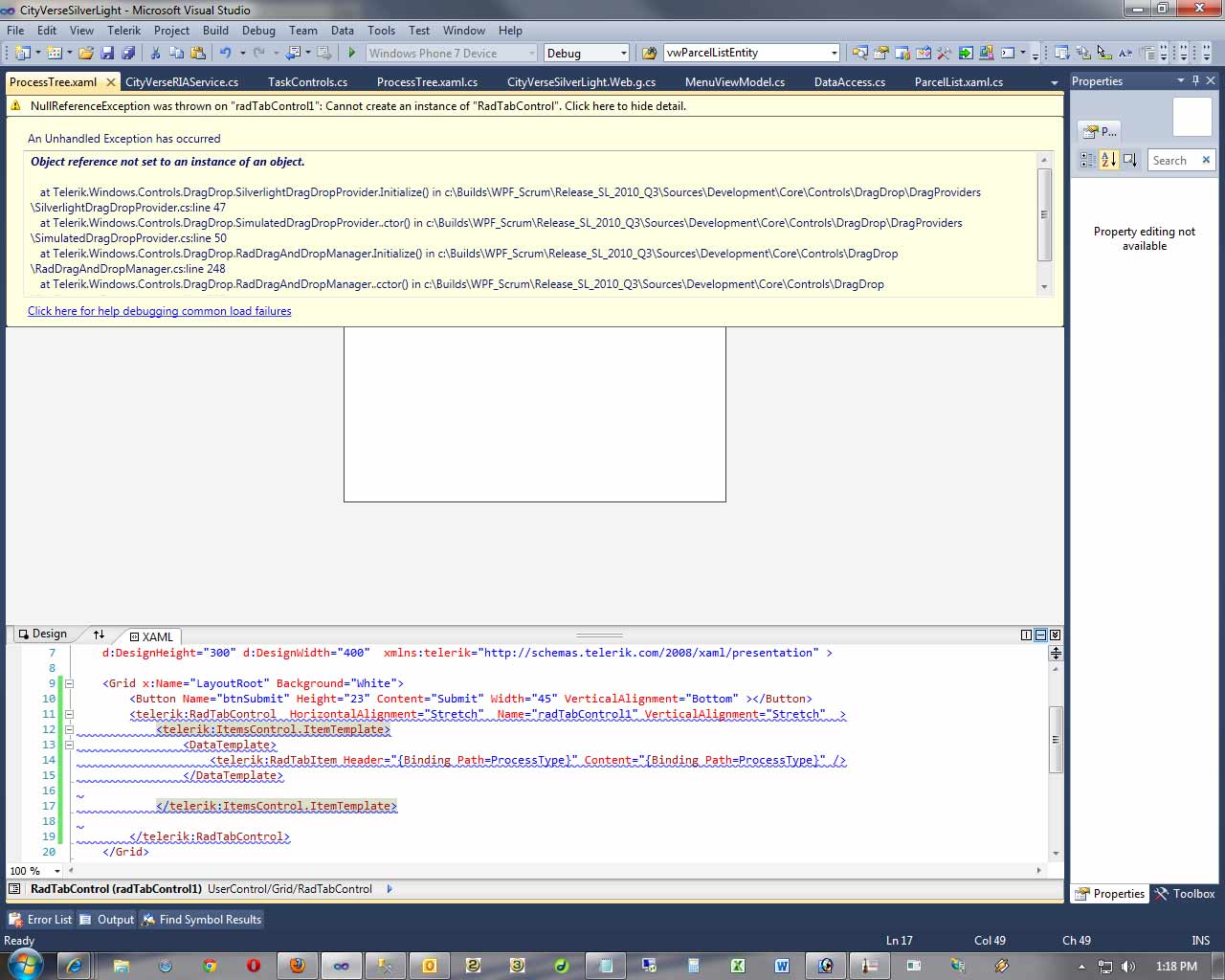Open the 100 % zoom dropdown
The height and width of the screenshot is (980, 1225).
pyautogui.click(x=57, y=871)
